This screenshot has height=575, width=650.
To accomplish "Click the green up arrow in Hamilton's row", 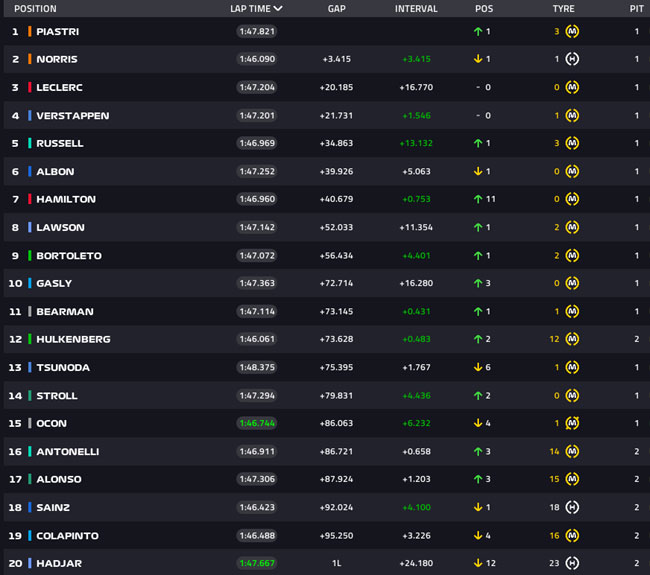I will coord(478,199).
